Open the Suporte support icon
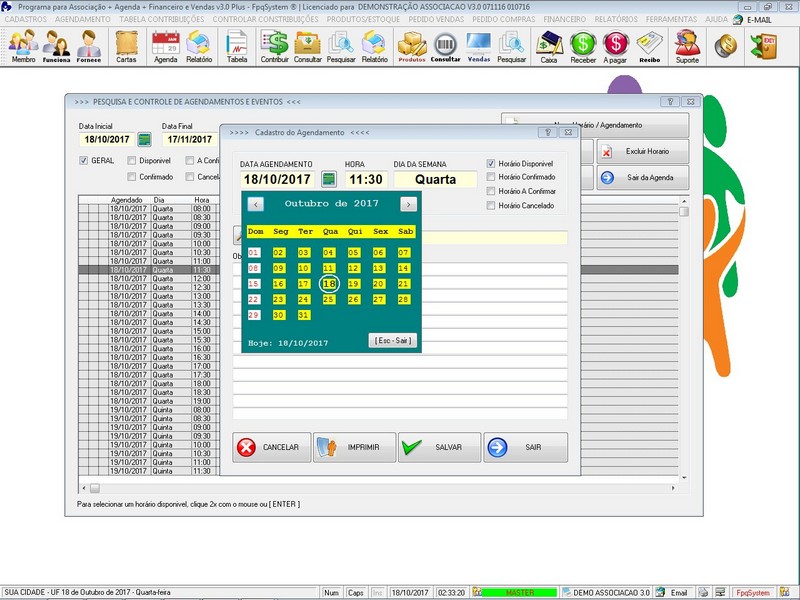Screen dimensions: 800x600 [687, 46]
